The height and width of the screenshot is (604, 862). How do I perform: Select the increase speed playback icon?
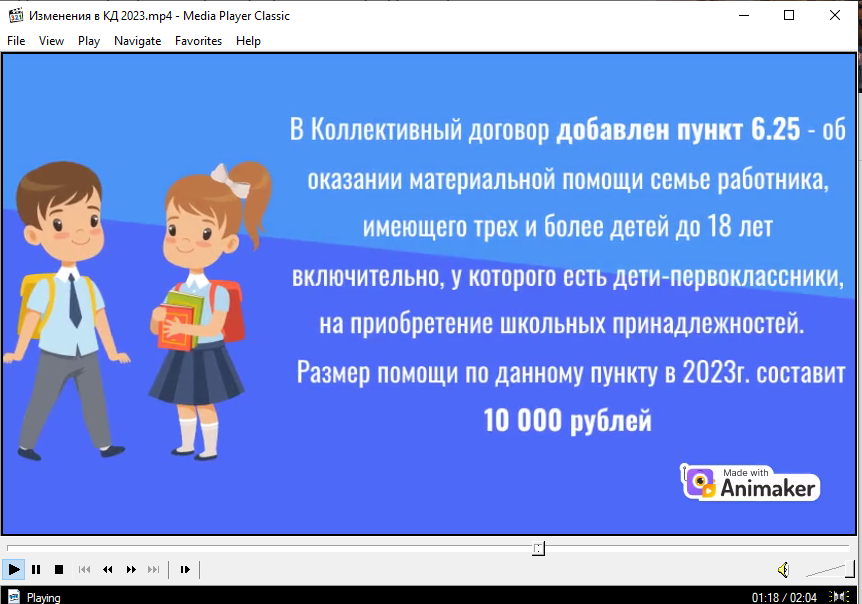tap(130, 569)
